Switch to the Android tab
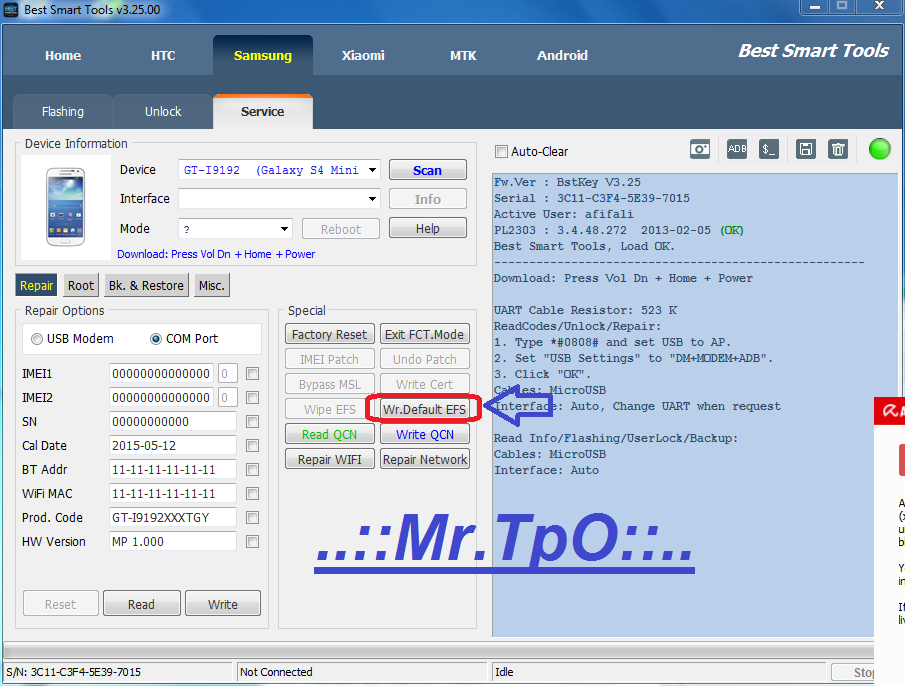Screen dimensions: 905x686 coord(562,55)
